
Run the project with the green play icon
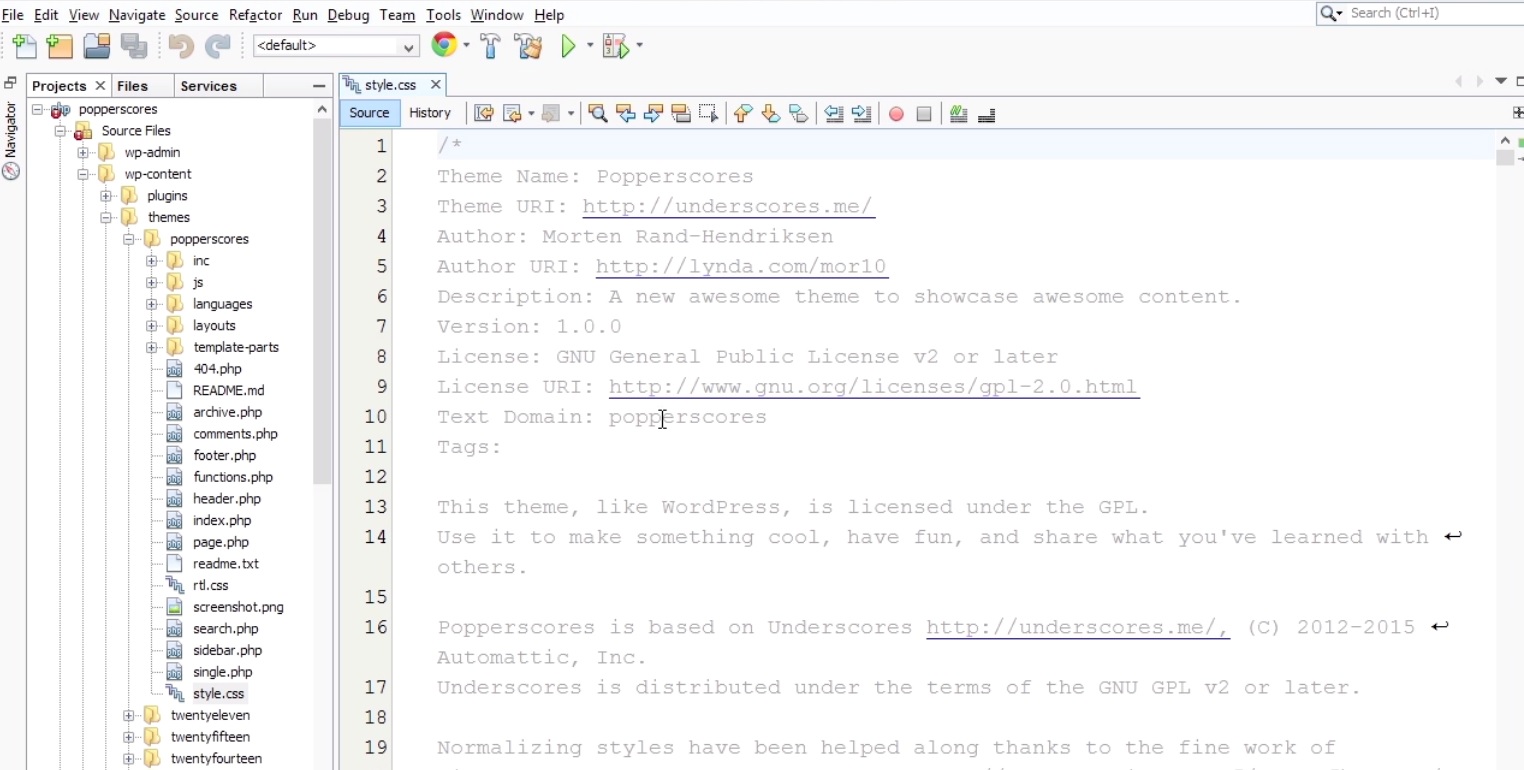pyautogui.click(x=569, y=46)
